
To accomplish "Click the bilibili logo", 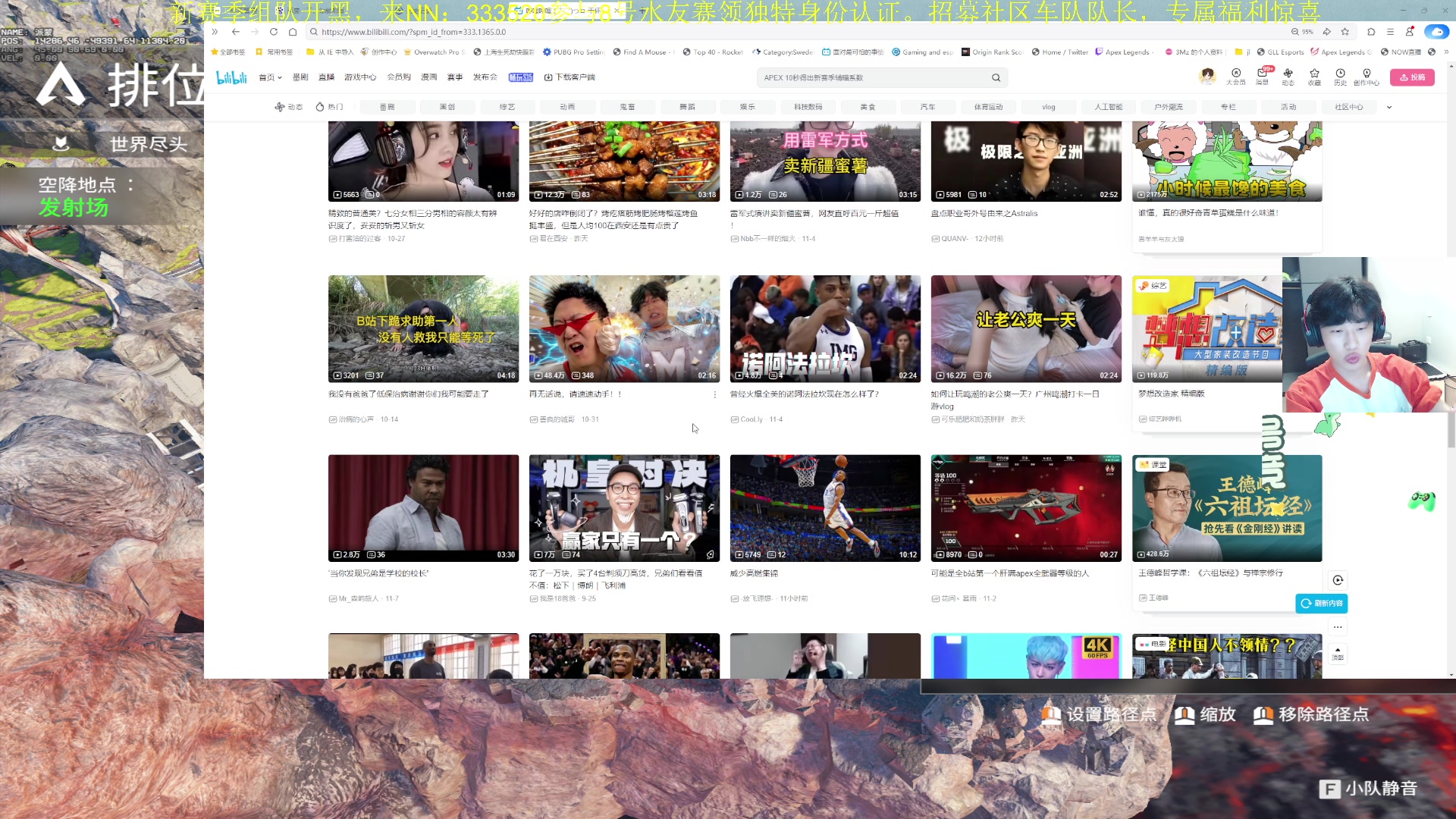I will point(231,77).
